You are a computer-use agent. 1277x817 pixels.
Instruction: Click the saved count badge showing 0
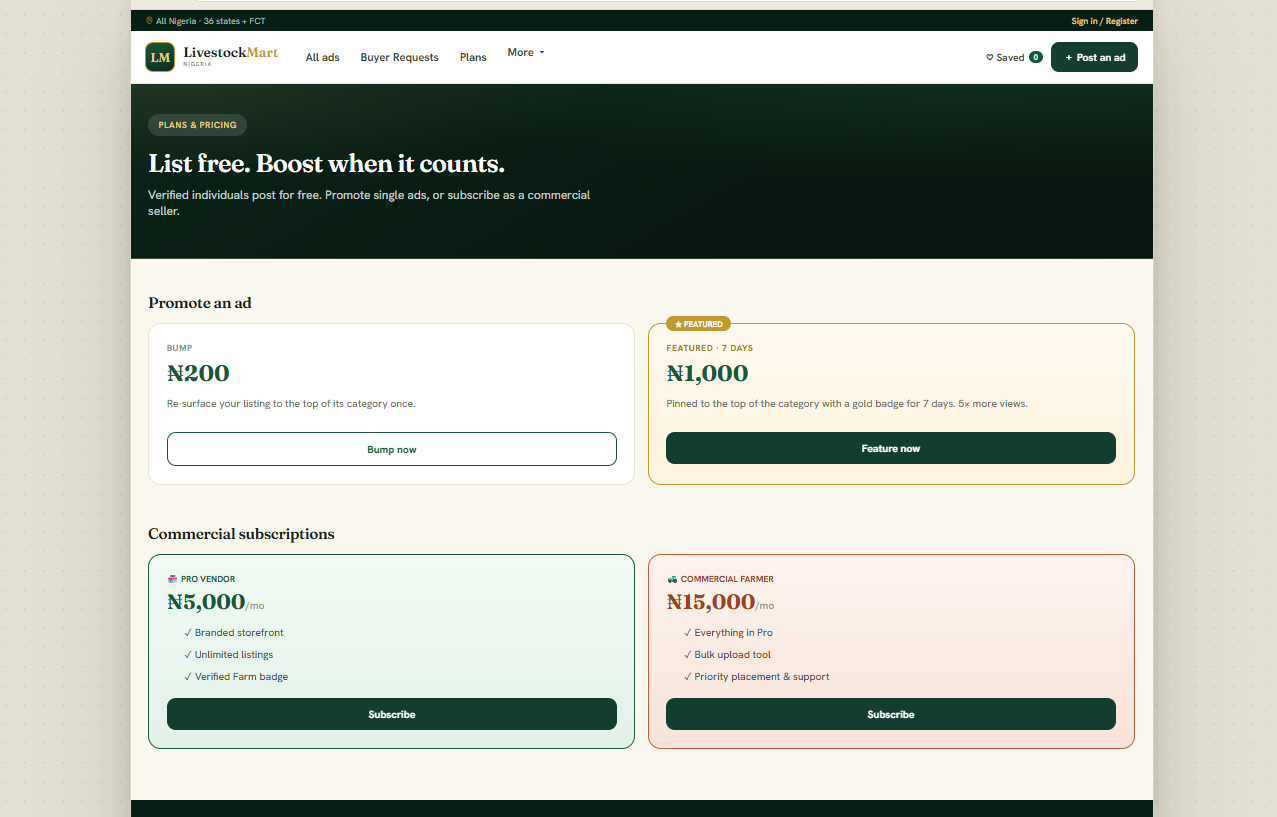tap(1036, 57)
